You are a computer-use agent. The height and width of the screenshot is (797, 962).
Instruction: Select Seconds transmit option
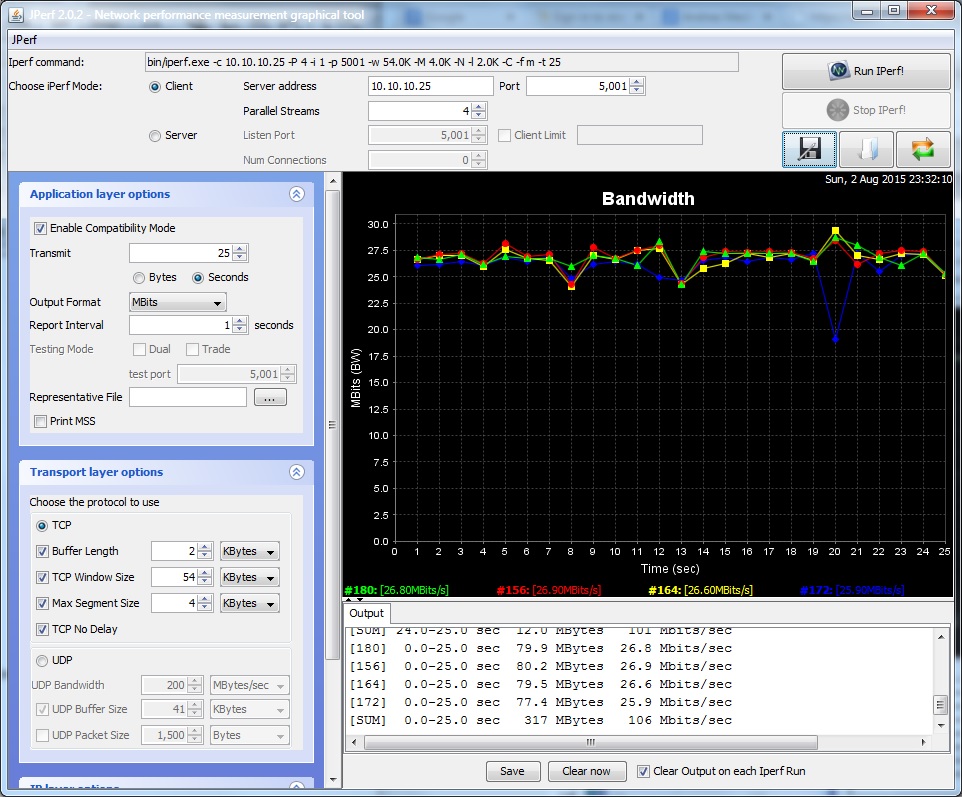[x=198, y=278]
